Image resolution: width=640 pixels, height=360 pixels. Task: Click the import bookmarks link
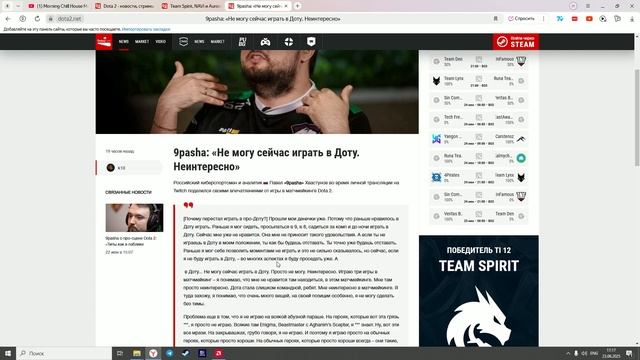[146, 29]
